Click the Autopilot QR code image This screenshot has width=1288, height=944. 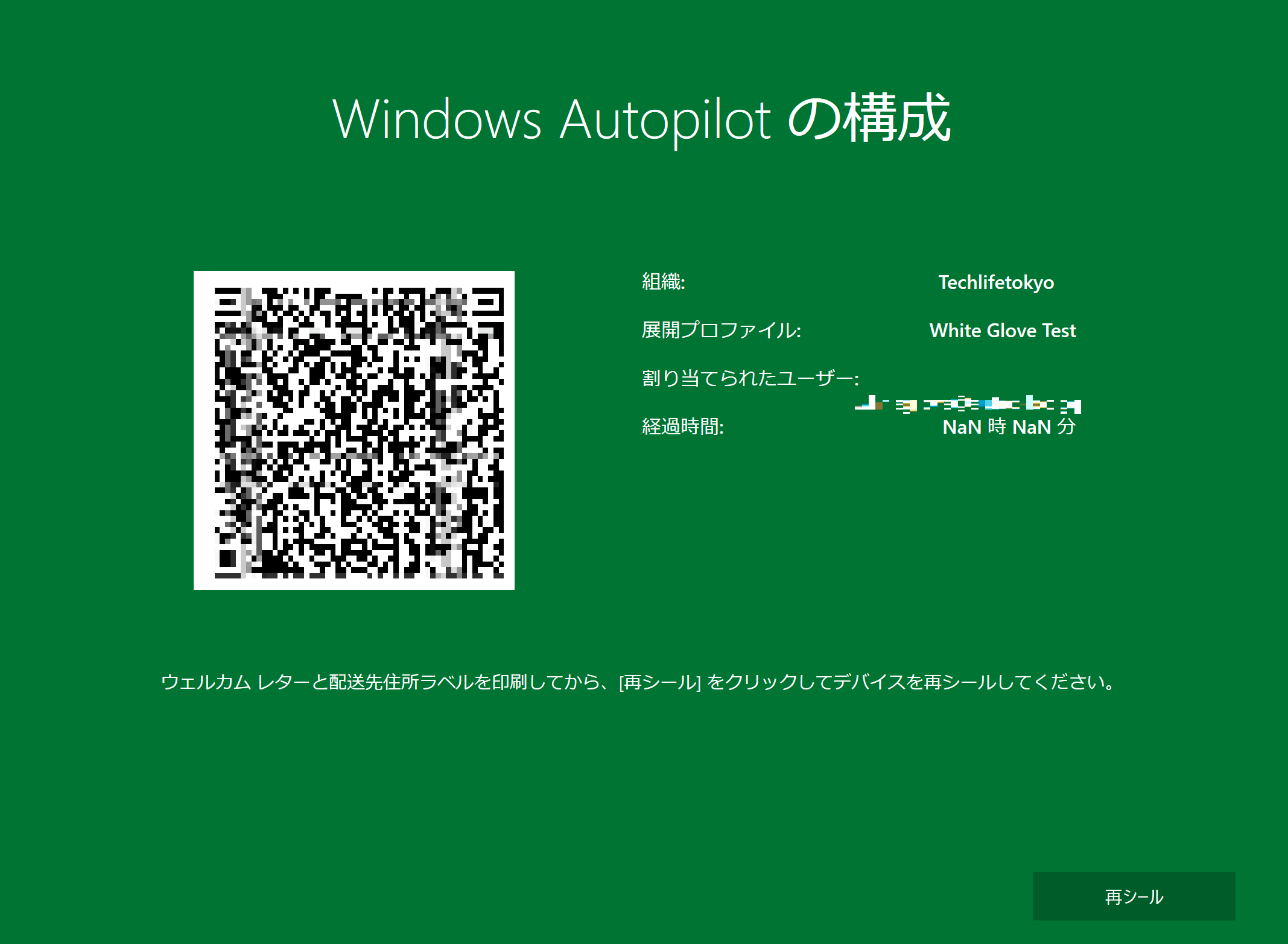click(x=354, y=431)
